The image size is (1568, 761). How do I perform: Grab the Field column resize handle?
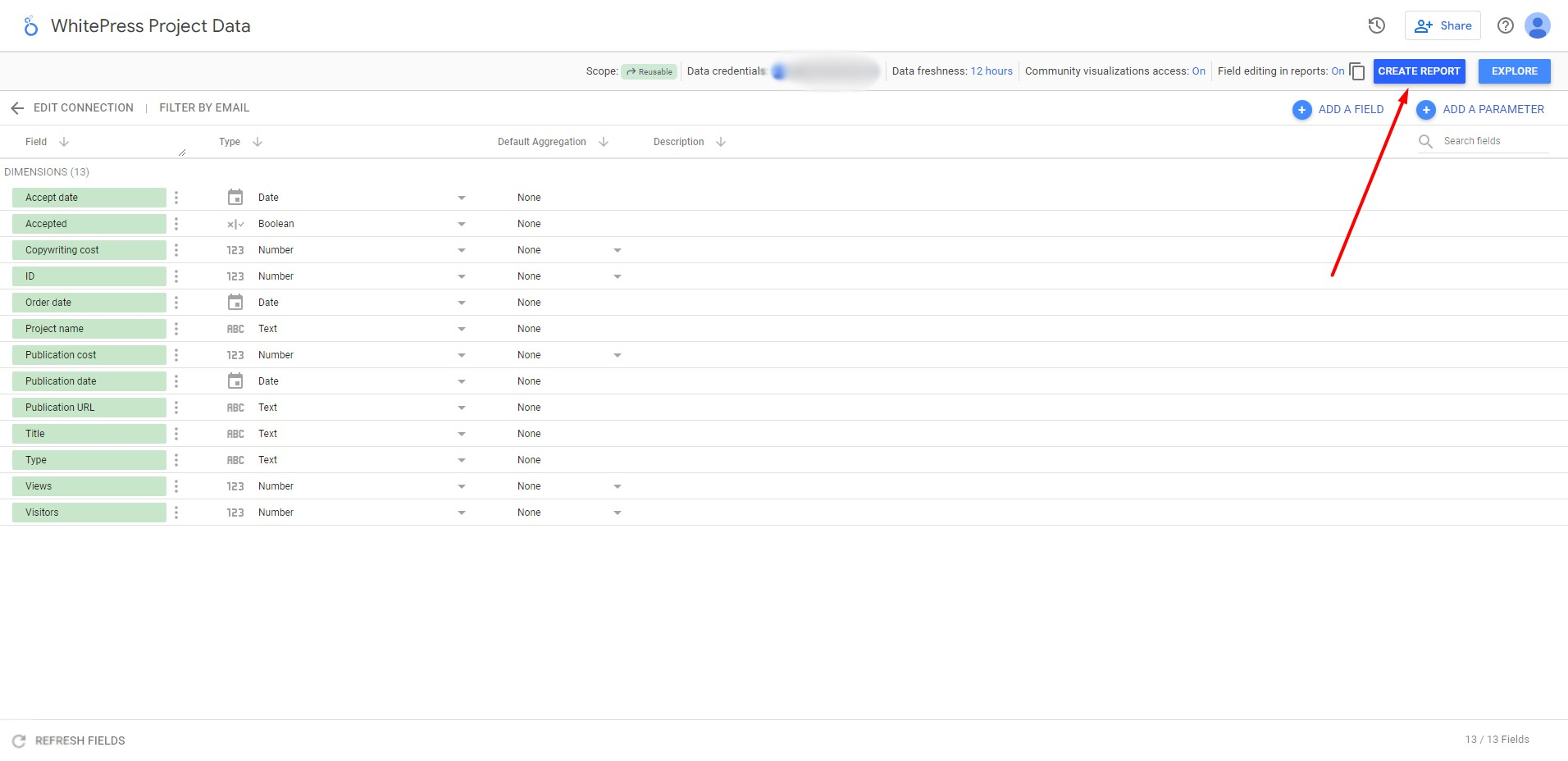[x=182, y=152]
